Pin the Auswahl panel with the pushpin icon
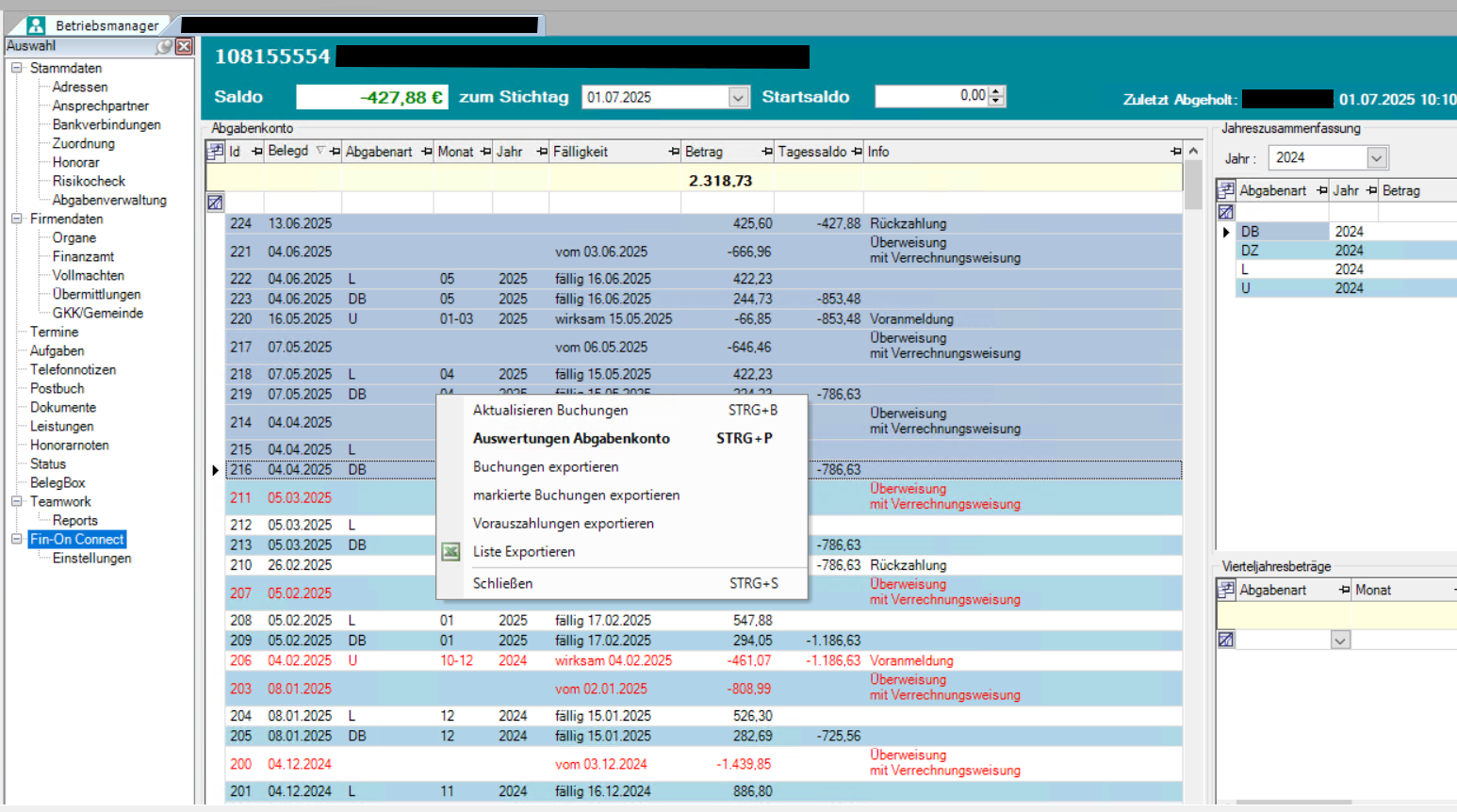 point(165,46)
